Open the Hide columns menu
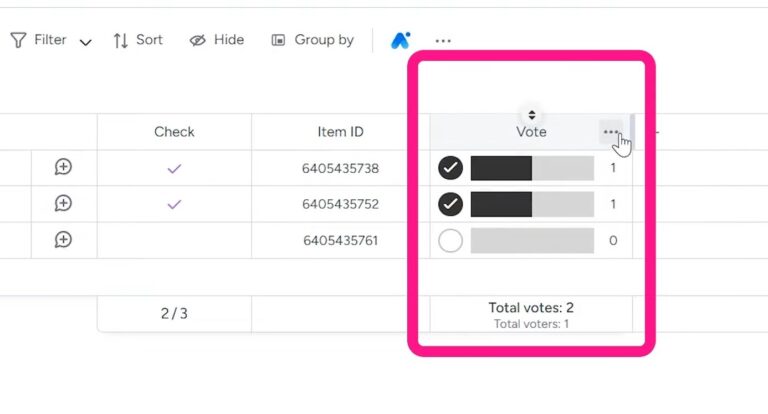This screenshot has height=414, width=768. pyautogui.click(x=217, y=40)
